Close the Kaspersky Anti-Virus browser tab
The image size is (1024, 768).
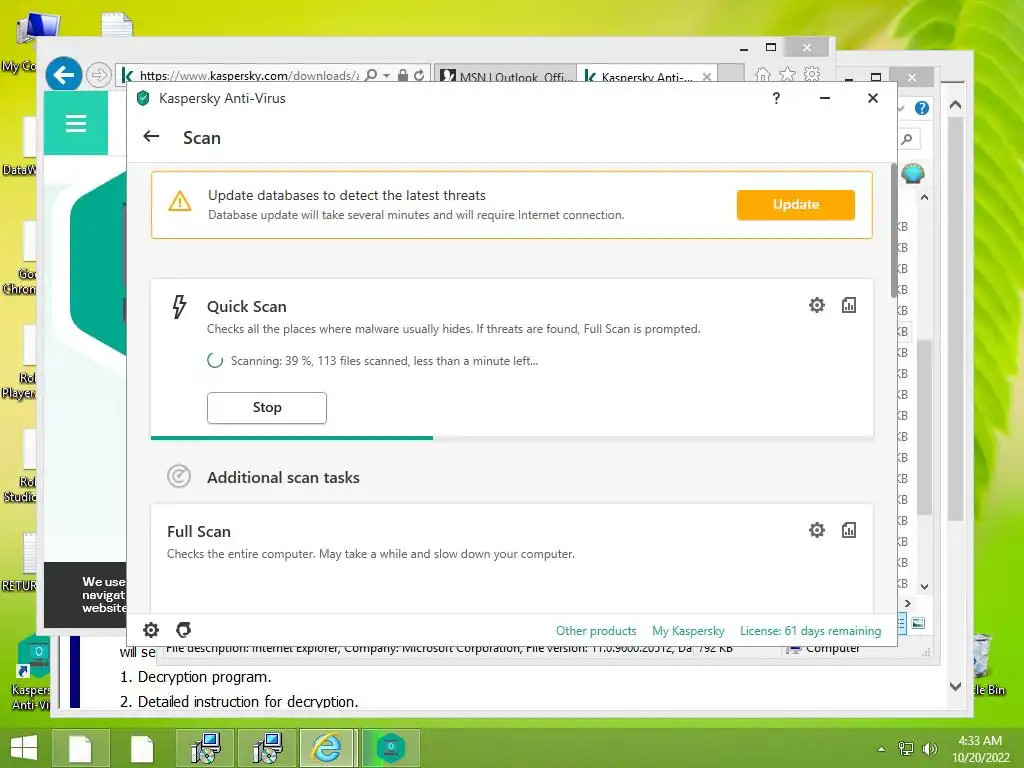(x=707, y=76)
